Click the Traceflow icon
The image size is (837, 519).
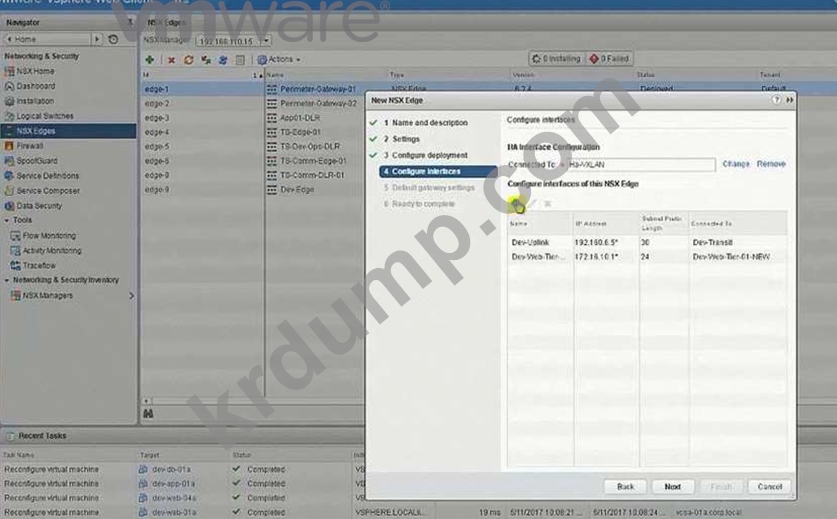(15, 265)
